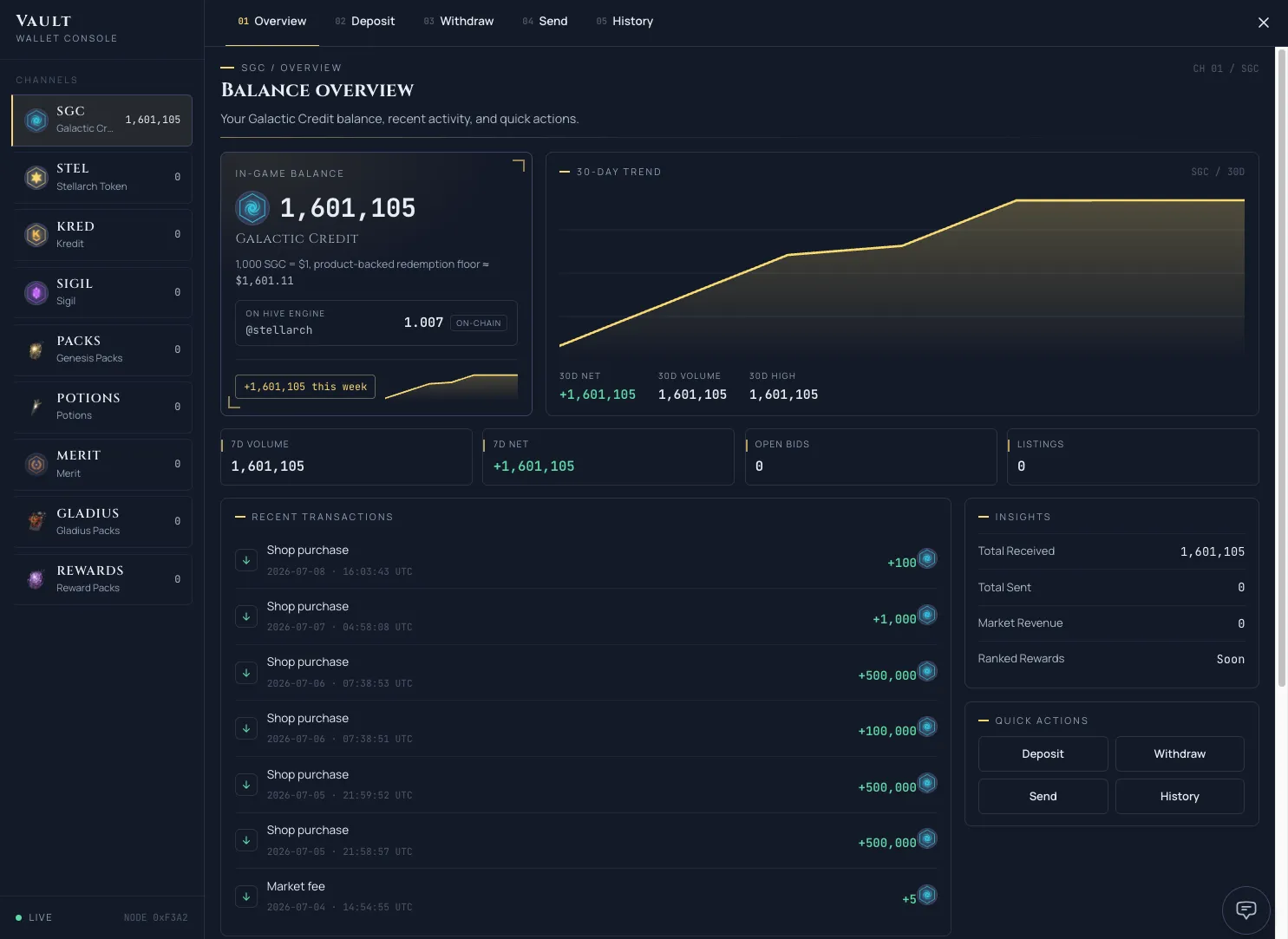Click the page vertical scrollbar

[x=1281, y=368]
